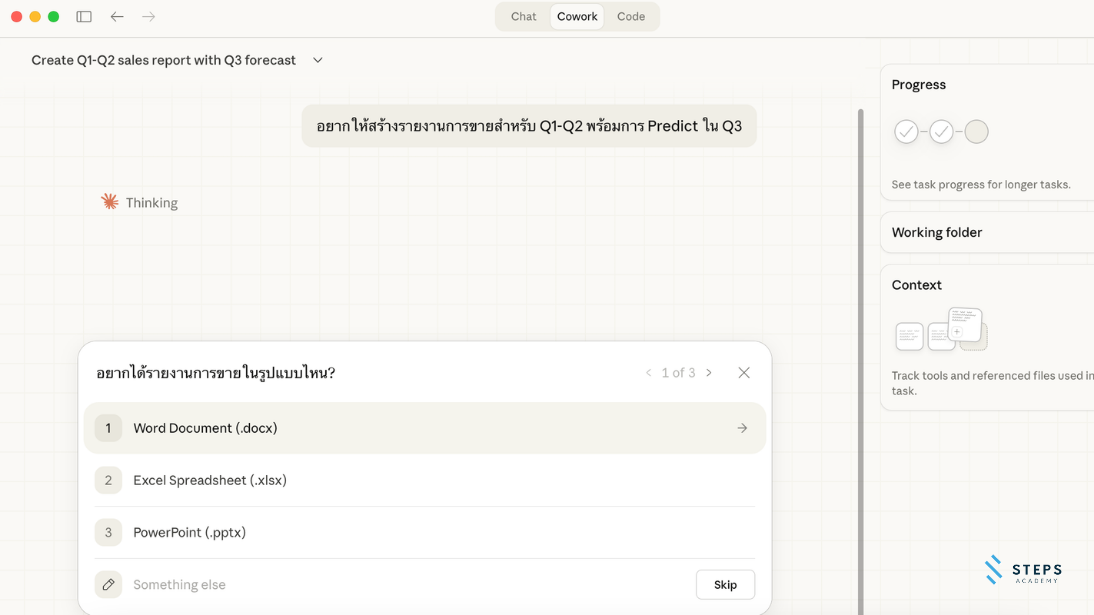Click the Skip button
Viewport: 1094px width, 615px height.
(x=725, y=584)
